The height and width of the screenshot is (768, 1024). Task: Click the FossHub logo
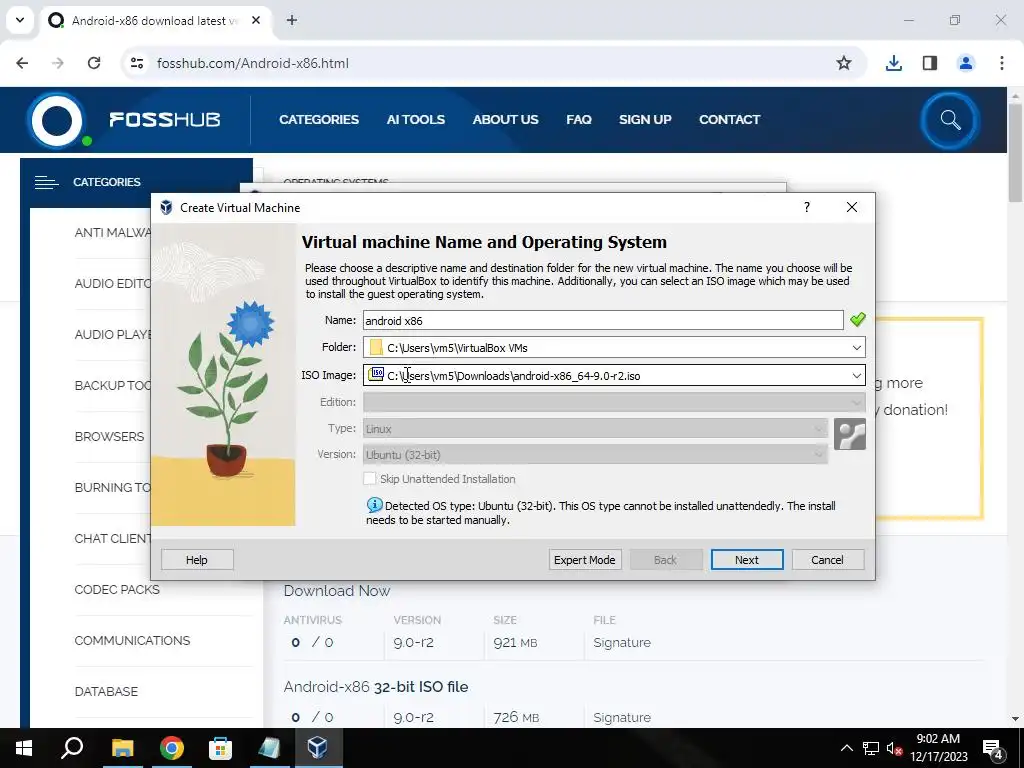tap(125, 120)
